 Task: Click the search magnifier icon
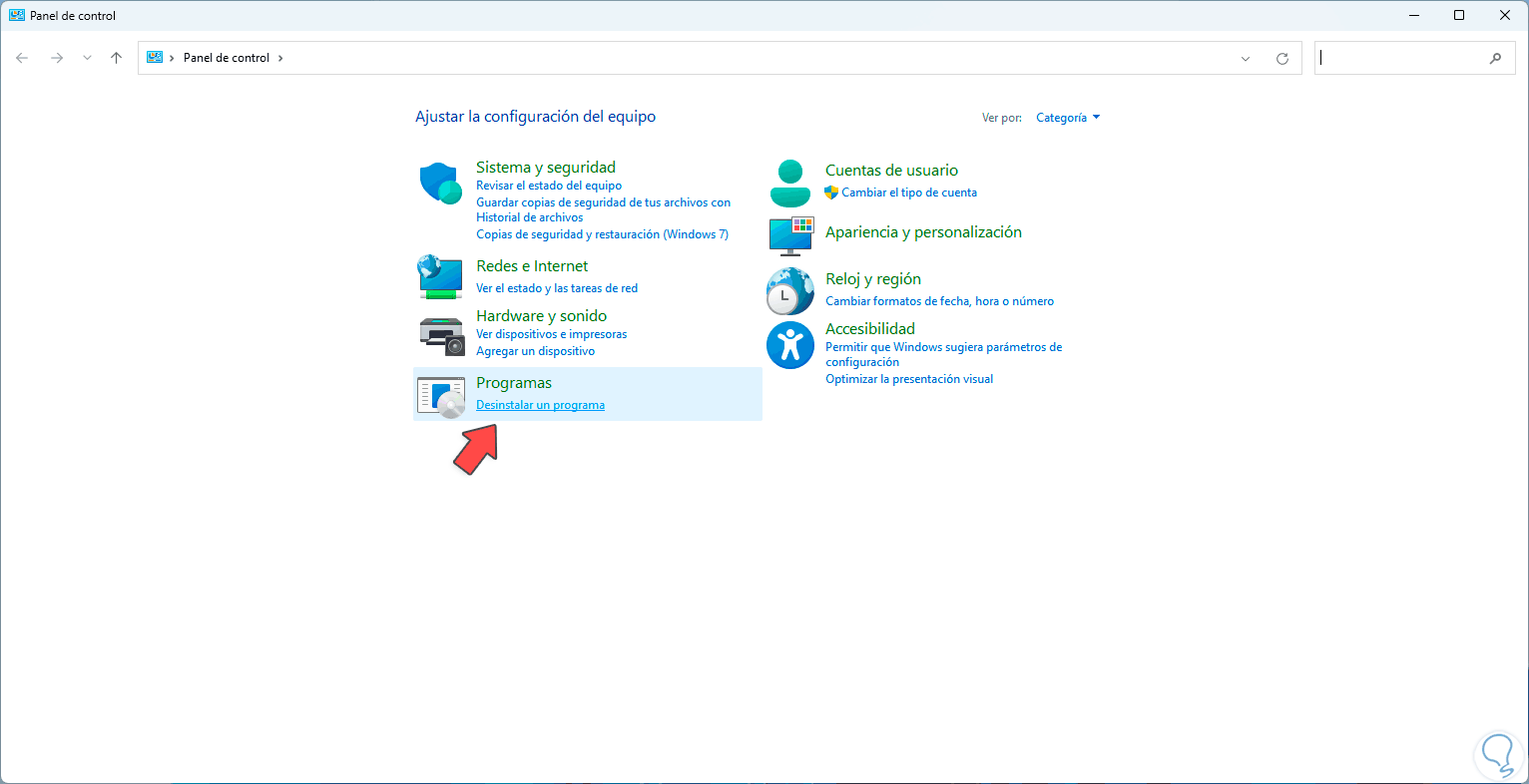click(1495, 58)
